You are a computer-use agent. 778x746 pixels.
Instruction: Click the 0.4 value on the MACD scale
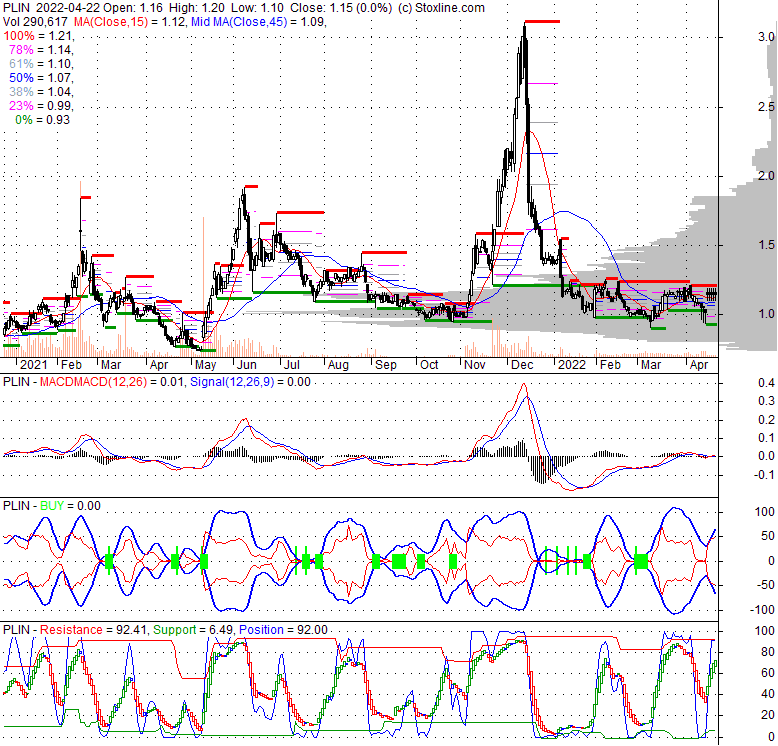pos(766,383)
